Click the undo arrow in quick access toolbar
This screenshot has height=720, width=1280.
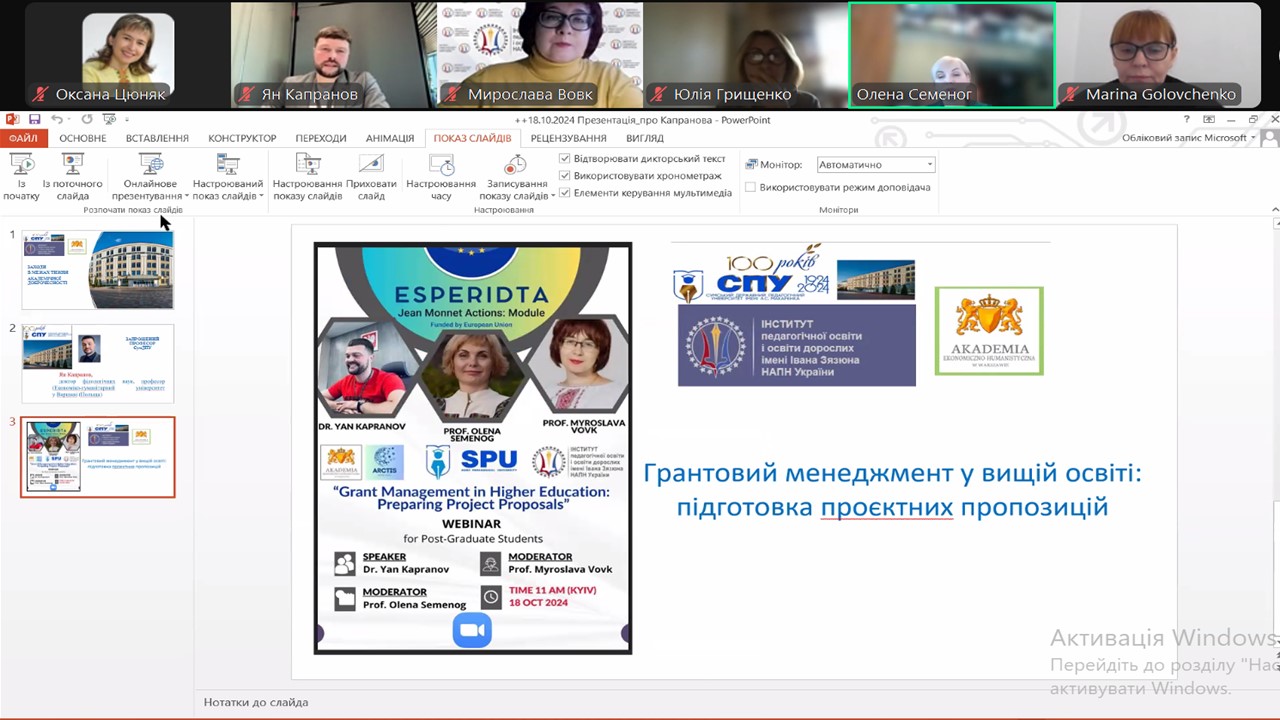coord(56,120)
